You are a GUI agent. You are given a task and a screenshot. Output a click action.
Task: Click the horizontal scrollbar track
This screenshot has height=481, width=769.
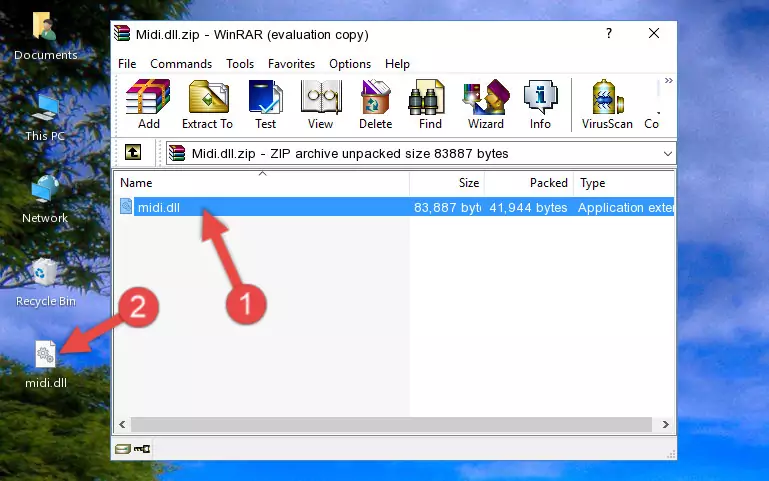click(x=391, y=424)
